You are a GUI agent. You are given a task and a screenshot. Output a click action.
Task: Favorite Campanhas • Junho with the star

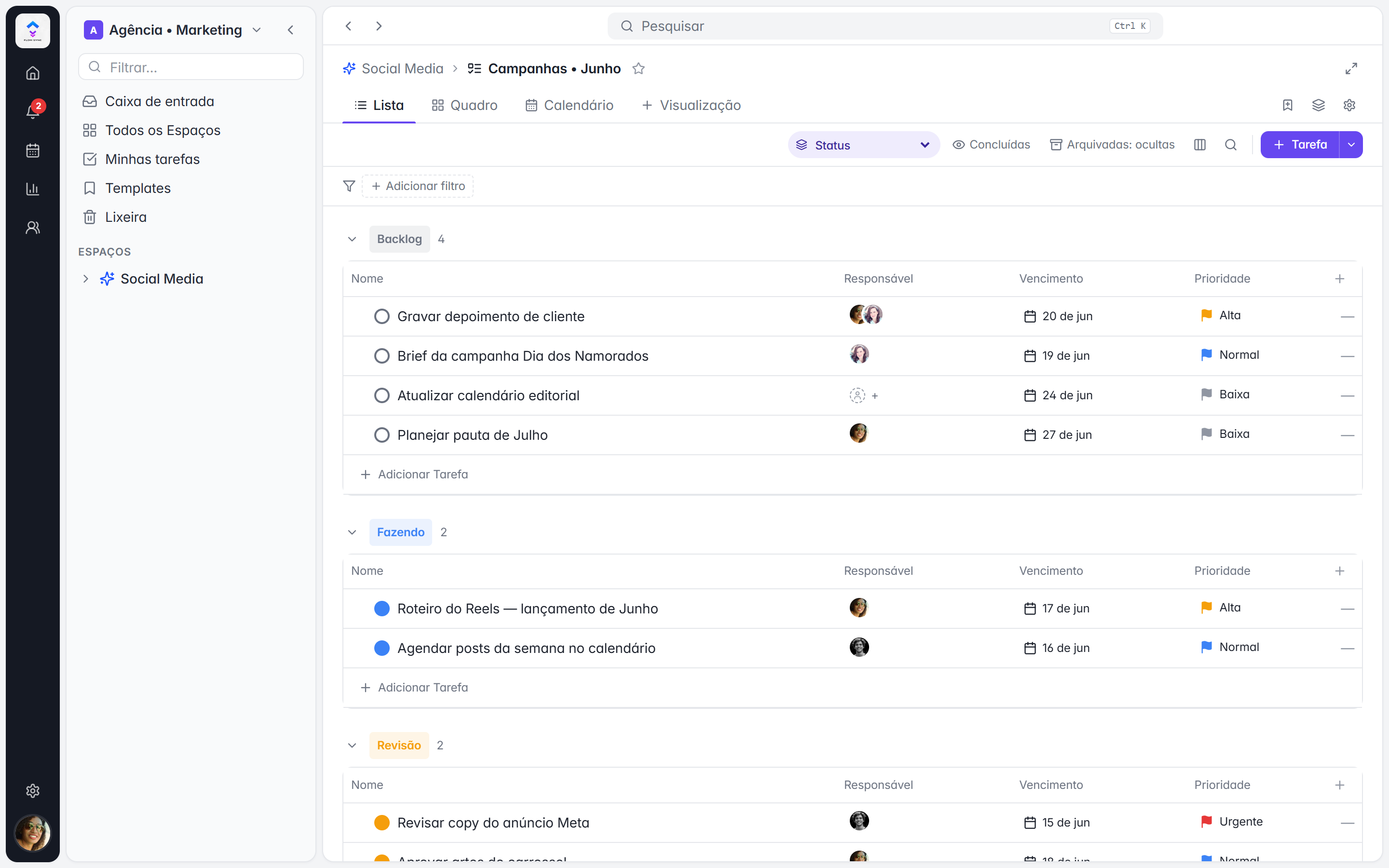[x=638, y=69]
